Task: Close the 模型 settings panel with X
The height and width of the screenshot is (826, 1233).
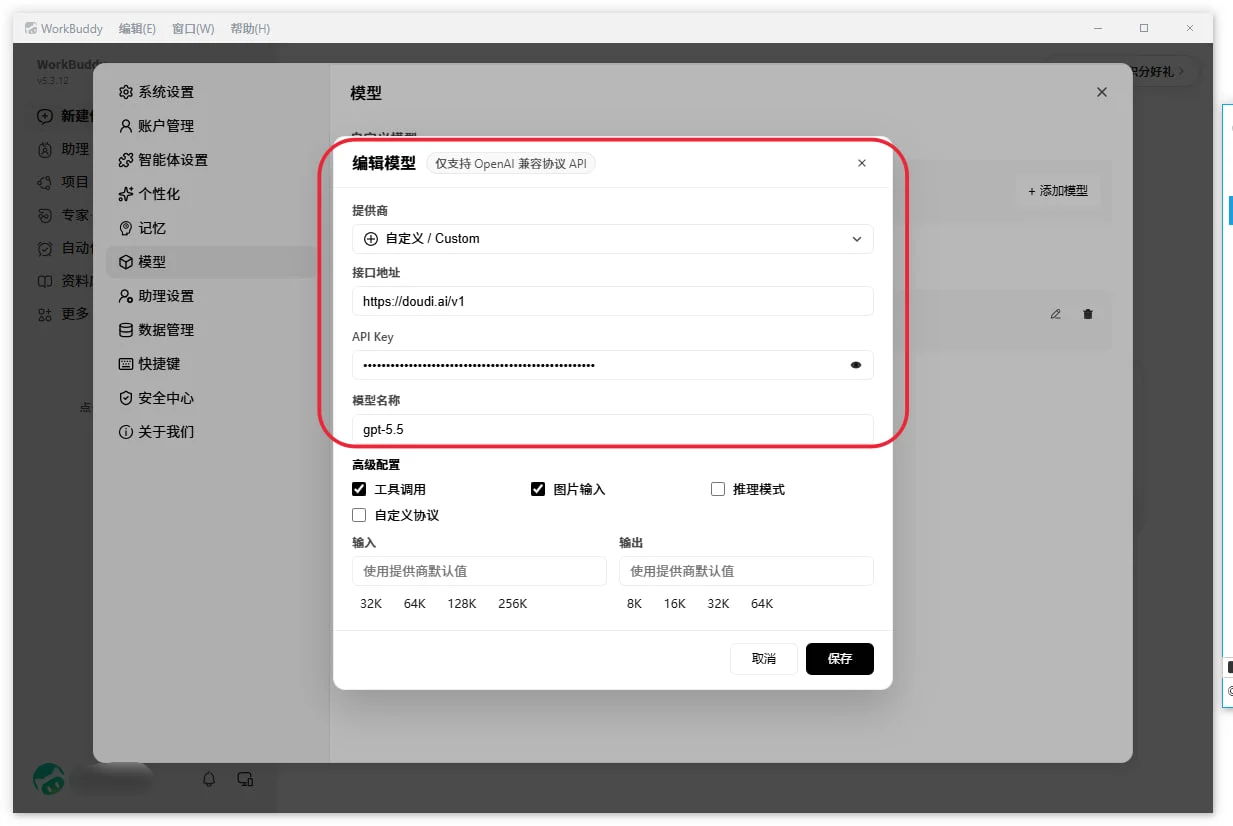Action: point(1102,92)
